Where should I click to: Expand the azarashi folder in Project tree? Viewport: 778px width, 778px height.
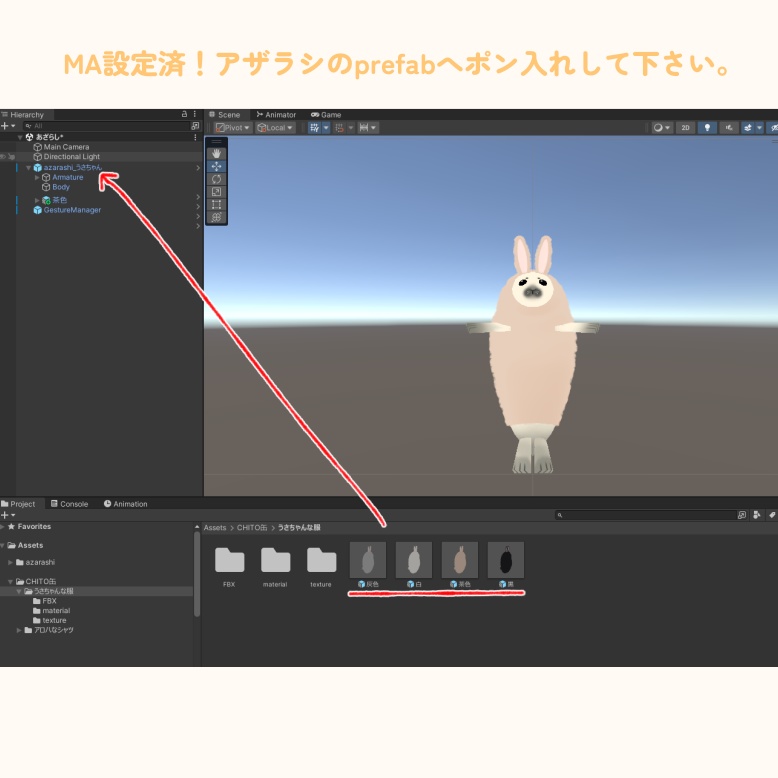tap(10, 562)
